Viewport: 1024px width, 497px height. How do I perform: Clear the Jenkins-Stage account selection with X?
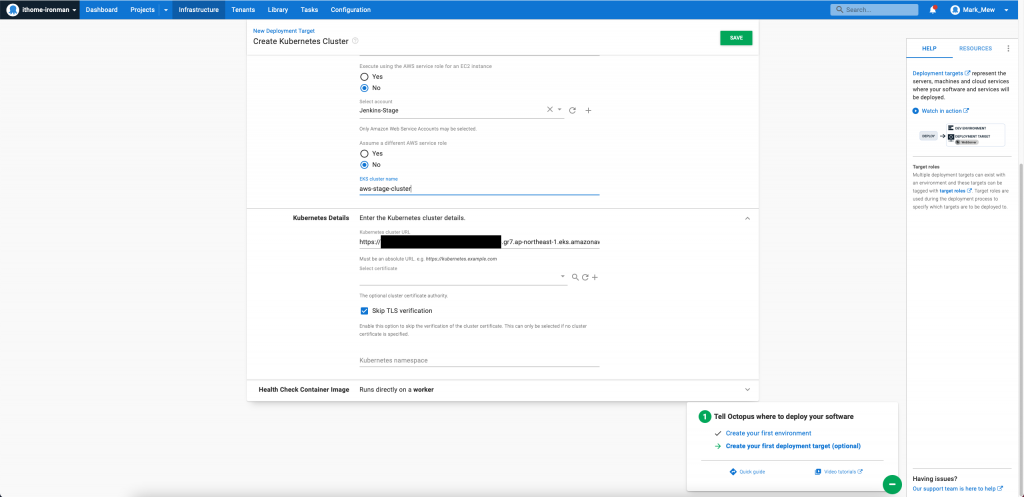click(x=550, y=110)
